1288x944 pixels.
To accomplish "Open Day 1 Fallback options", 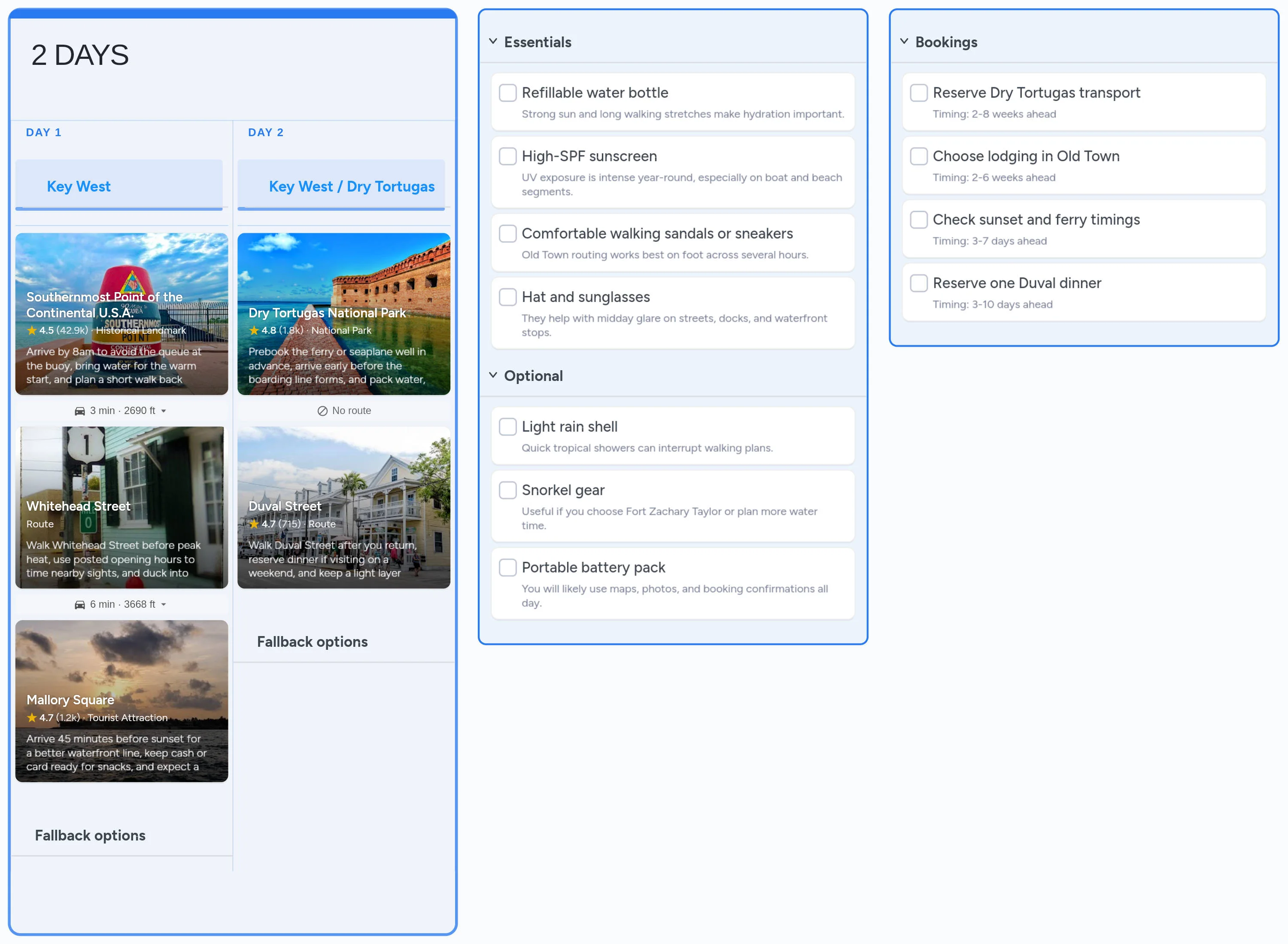I will click(90, 835).
